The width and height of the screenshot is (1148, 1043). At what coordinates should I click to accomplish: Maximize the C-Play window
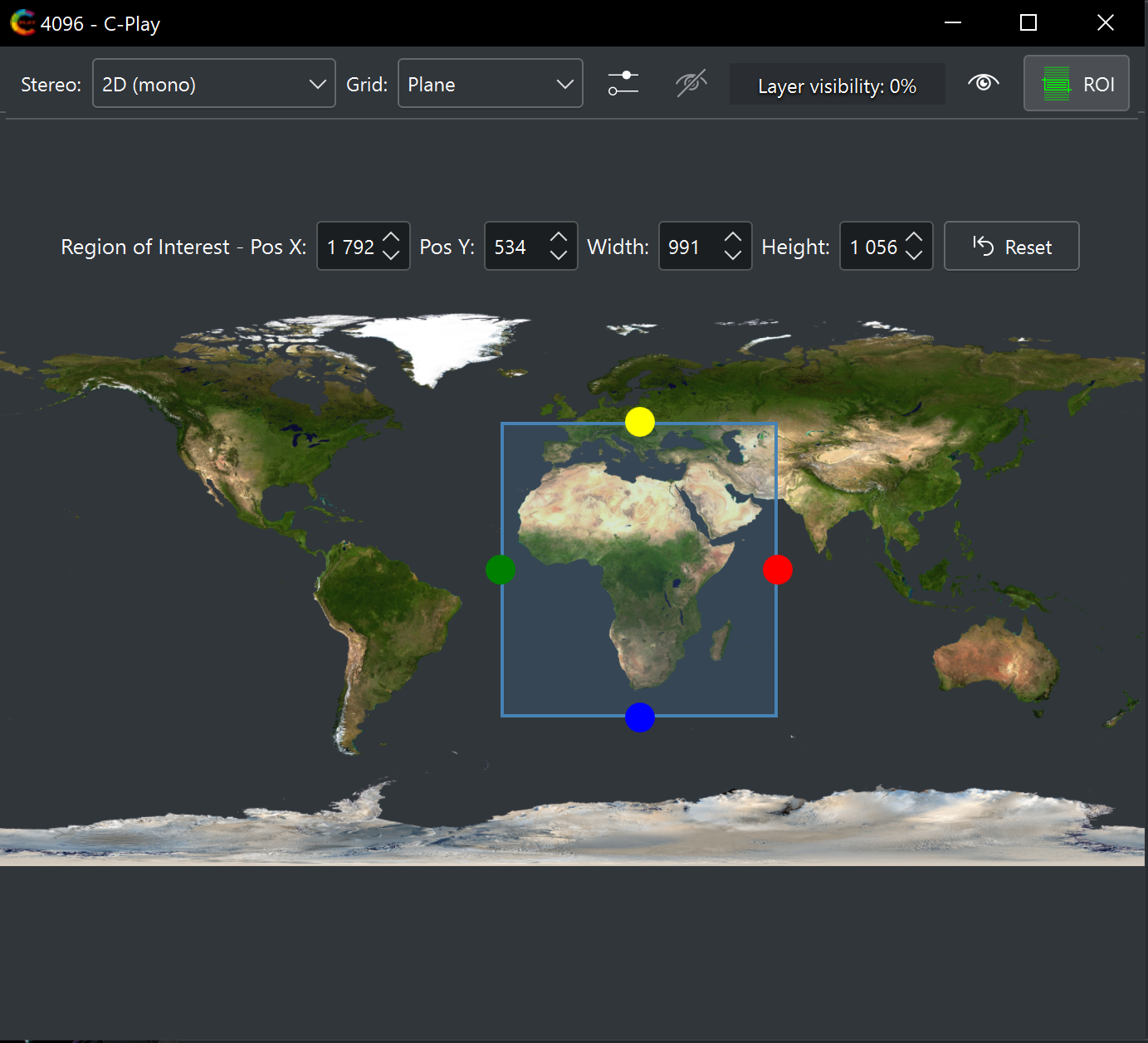pyautogui.click(x=1028, y=22)
